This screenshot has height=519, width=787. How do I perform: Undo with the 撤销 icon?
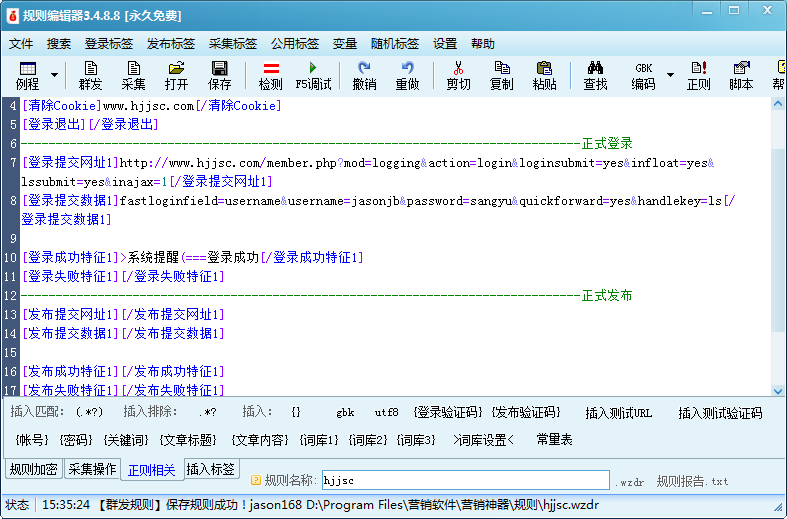(364, 76)
